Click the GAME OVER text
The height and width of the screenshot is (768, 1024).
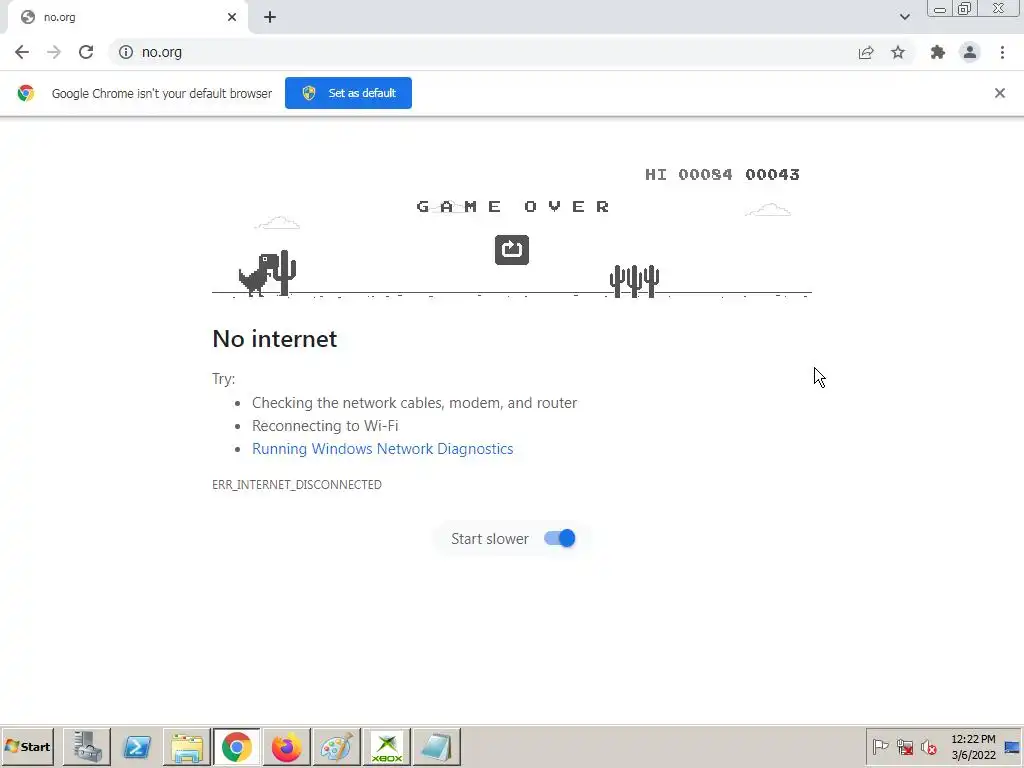pos(513,207)
